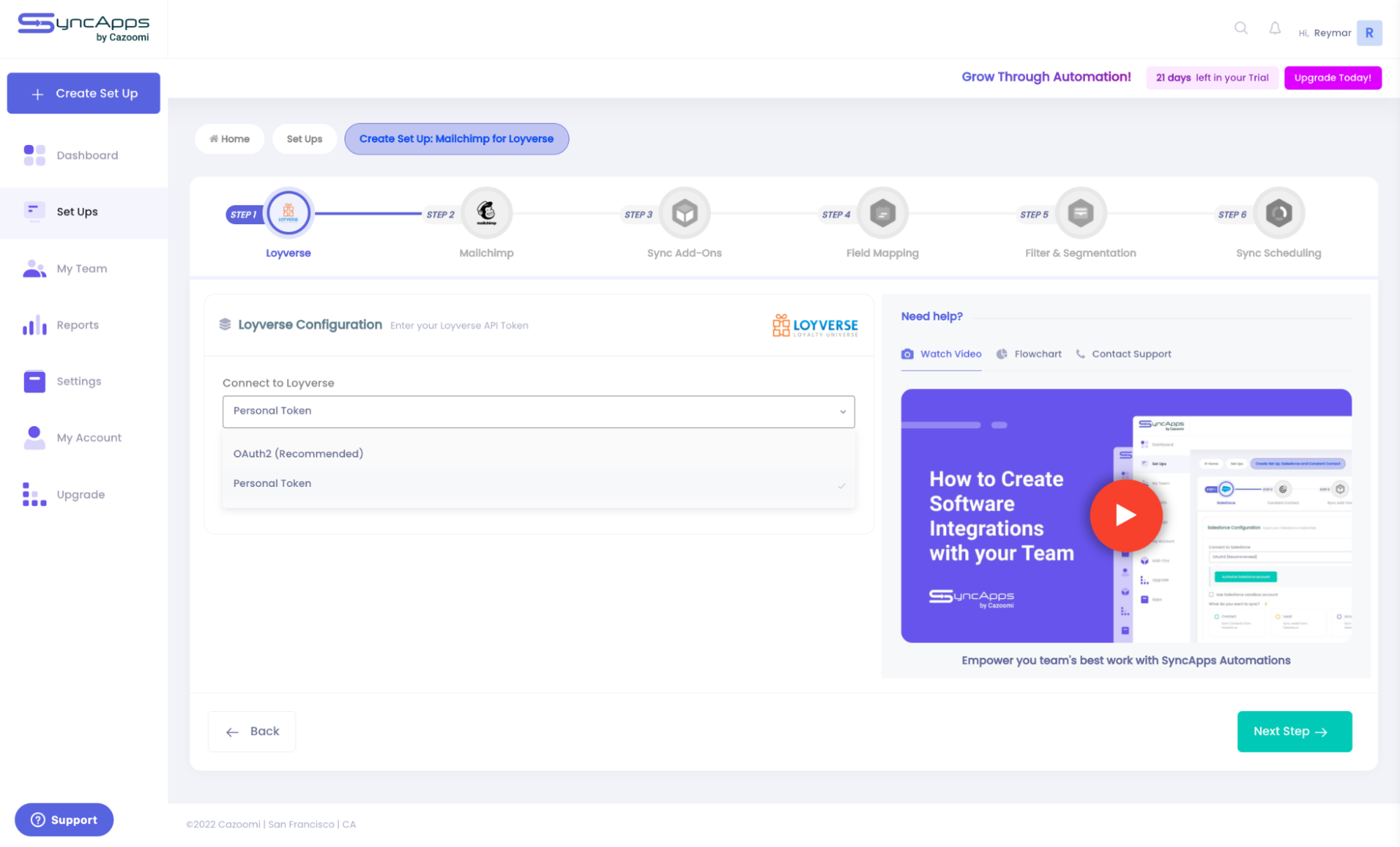Click the Loyverse brand logo
The image size is (1400, 847).
pyautogui.click(x=815, y=325)
